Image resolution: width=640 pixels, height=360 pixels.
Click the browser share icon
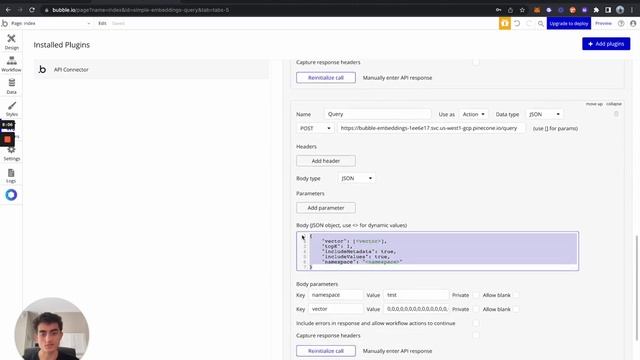pos(510,10)
